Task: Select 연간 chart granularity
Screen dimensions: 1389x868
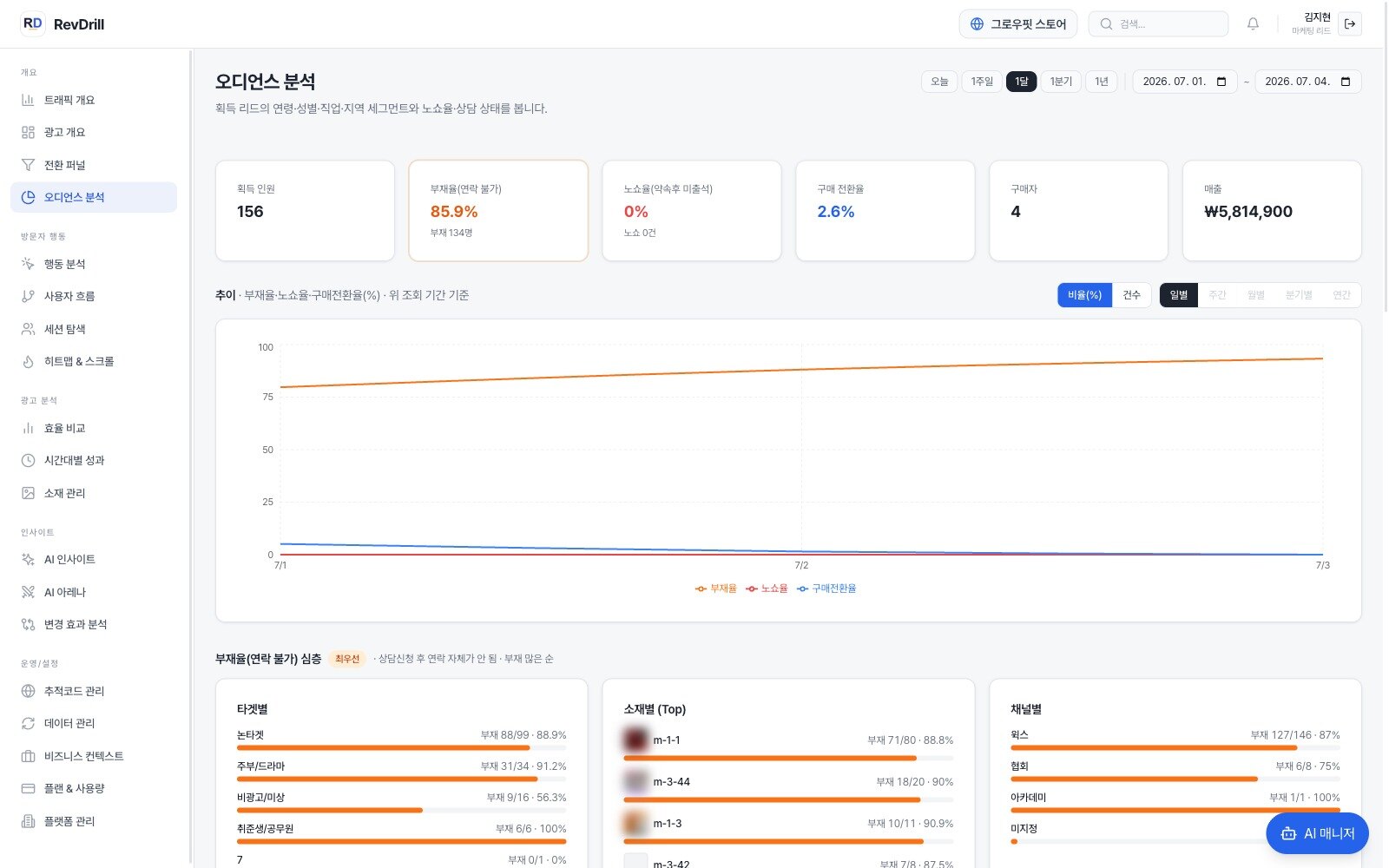Action: click(x=1341, y=295)
